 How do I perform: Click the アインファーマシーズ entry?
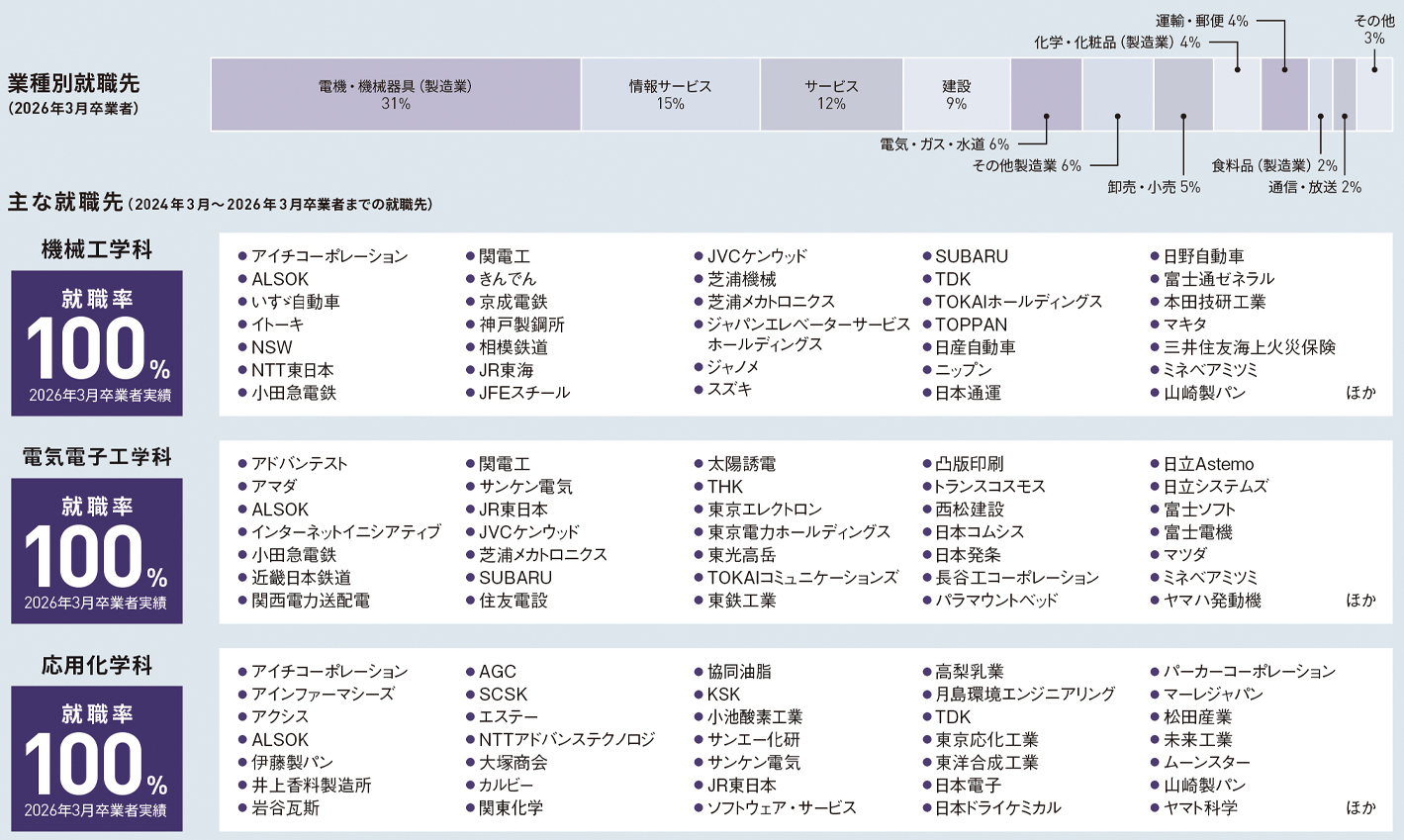[x=323, y=695]
